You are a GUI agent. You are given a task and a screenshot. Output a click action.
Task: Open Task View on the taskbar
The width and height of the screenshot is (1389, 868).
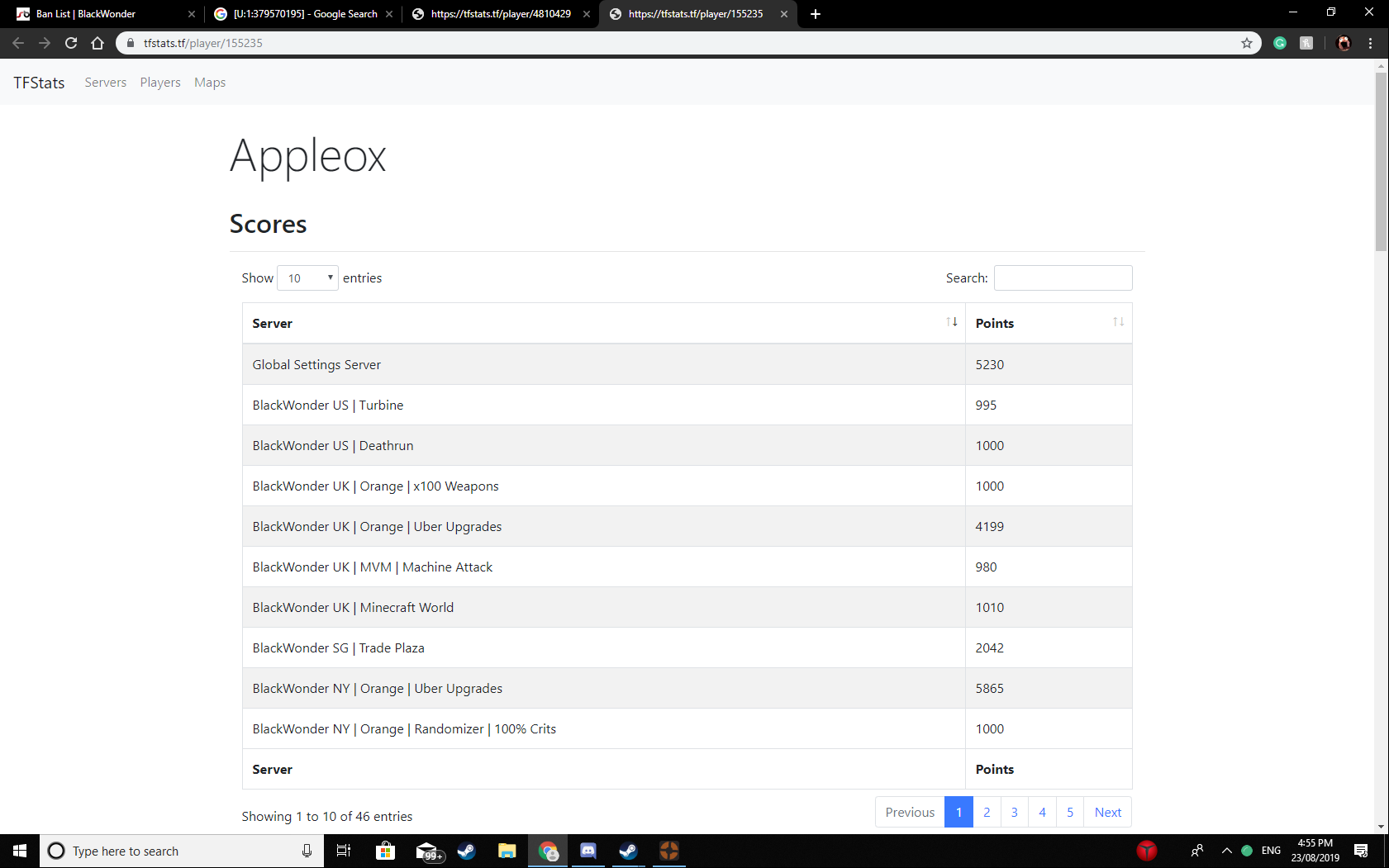344,851
